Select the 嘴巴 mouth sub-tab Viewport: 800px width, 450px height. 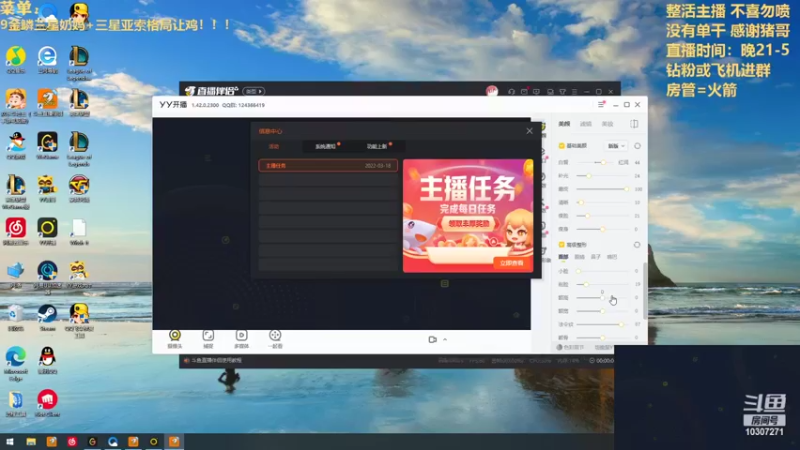[x=612, y=257]
